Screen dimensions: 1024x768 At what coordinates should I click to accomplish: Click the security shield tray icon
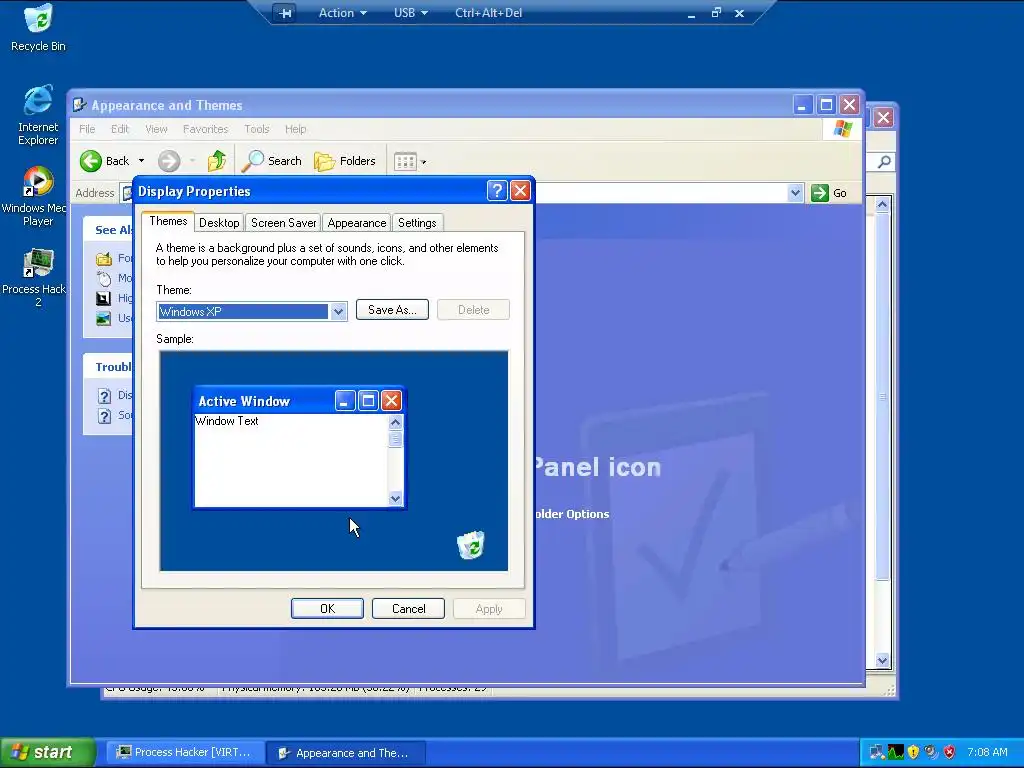[913, 752]
